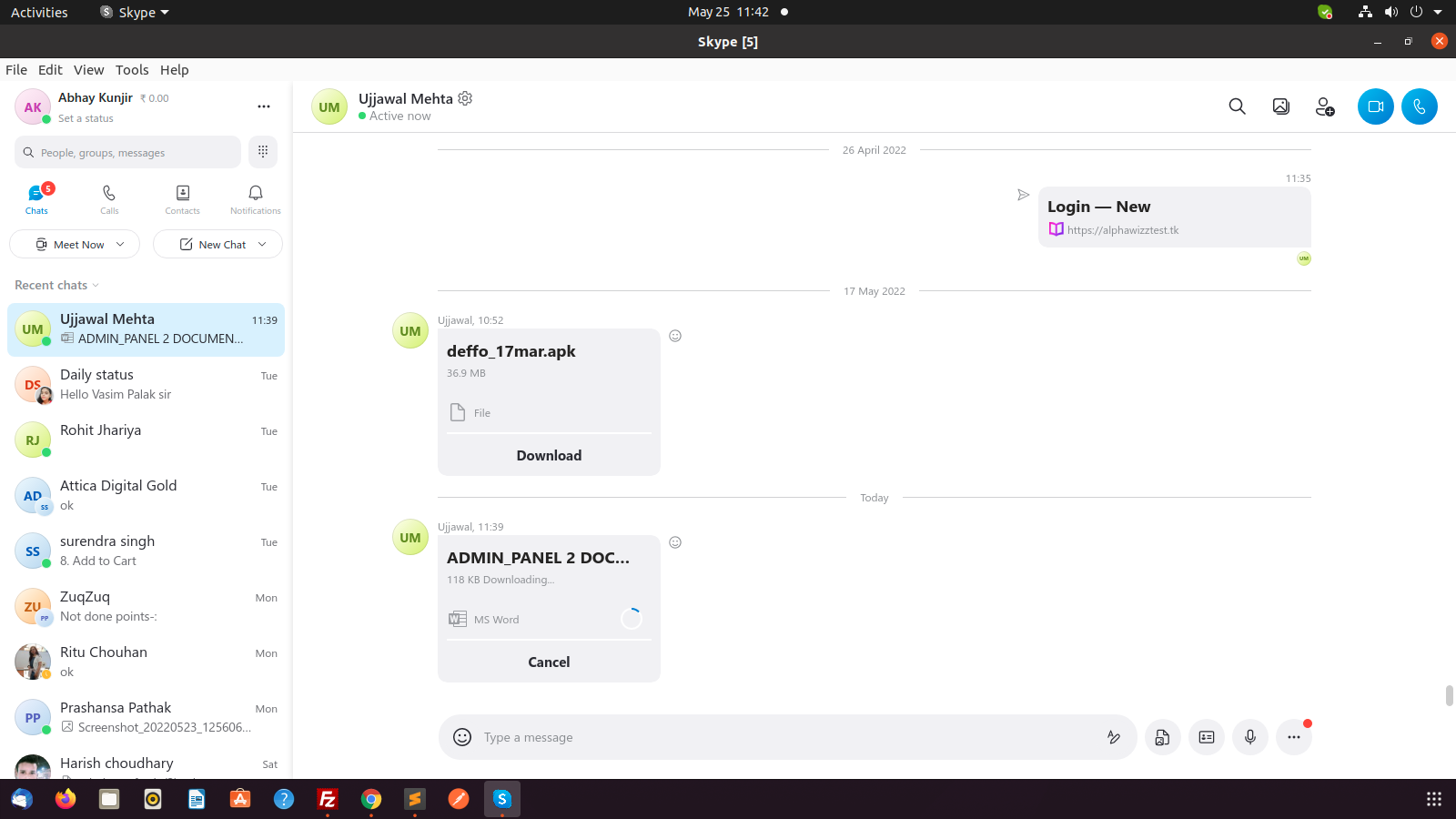Screen dimensions: 1456x819
Task: Show applications grid in the dock
Action: [x=1434, y=799]
